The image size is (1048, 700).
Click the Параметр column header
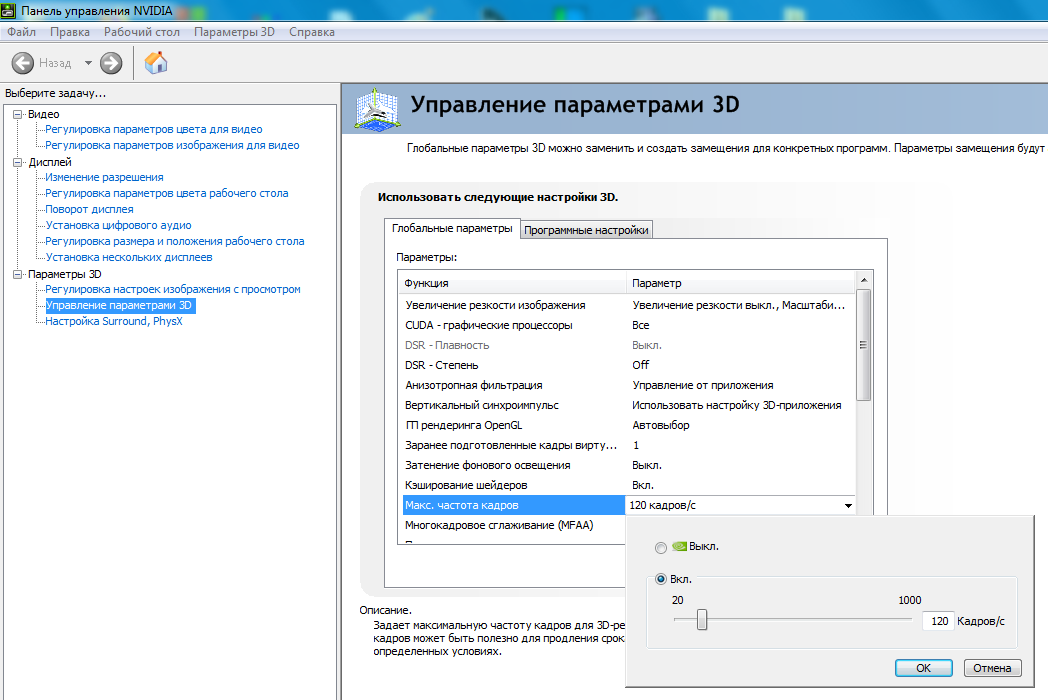click(x=741, y=283)
